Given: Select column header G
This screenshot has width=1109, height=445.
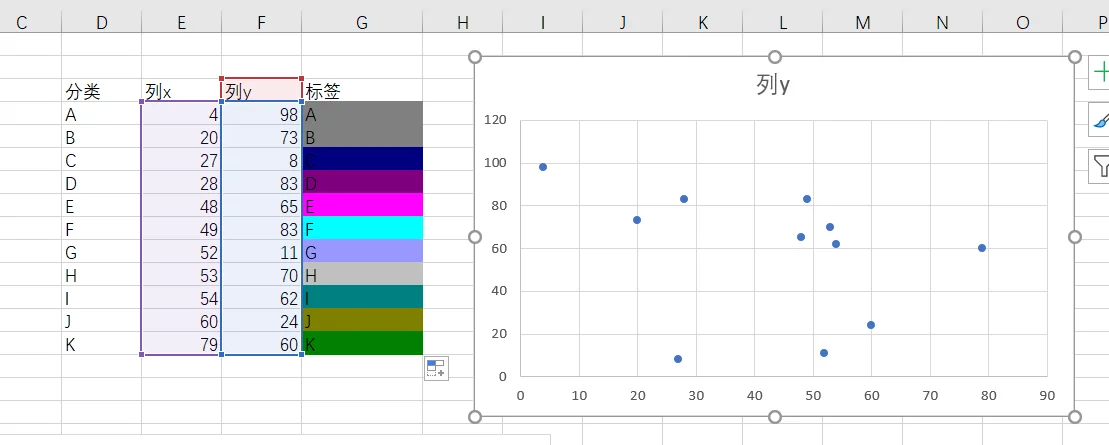Looking at the screenshot, I should [x=362, y=23].
